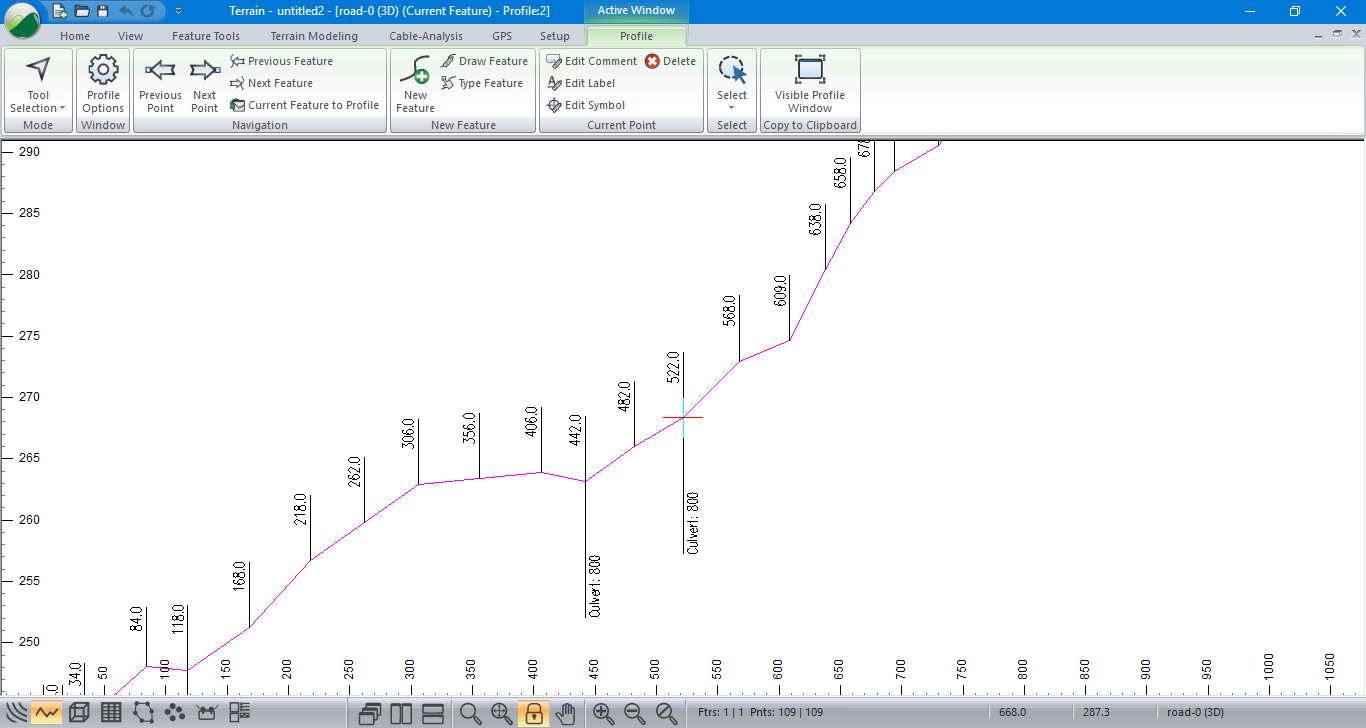Click the 287.3 elevation value in status bar
The width and height of the screenshot is (1366, 728).
coord(1096,713)
